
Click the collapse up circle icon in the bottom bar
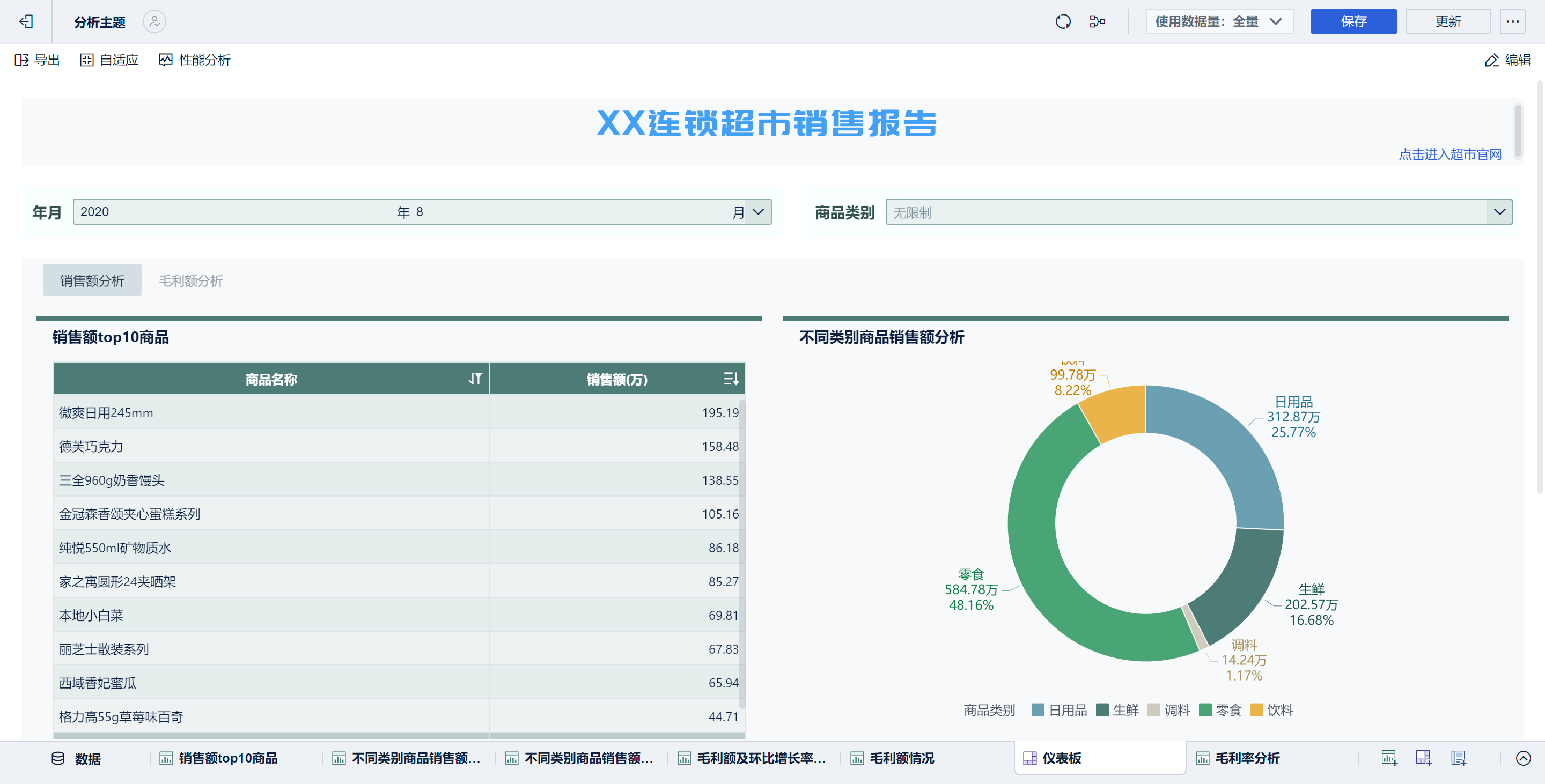point(1524,758)
